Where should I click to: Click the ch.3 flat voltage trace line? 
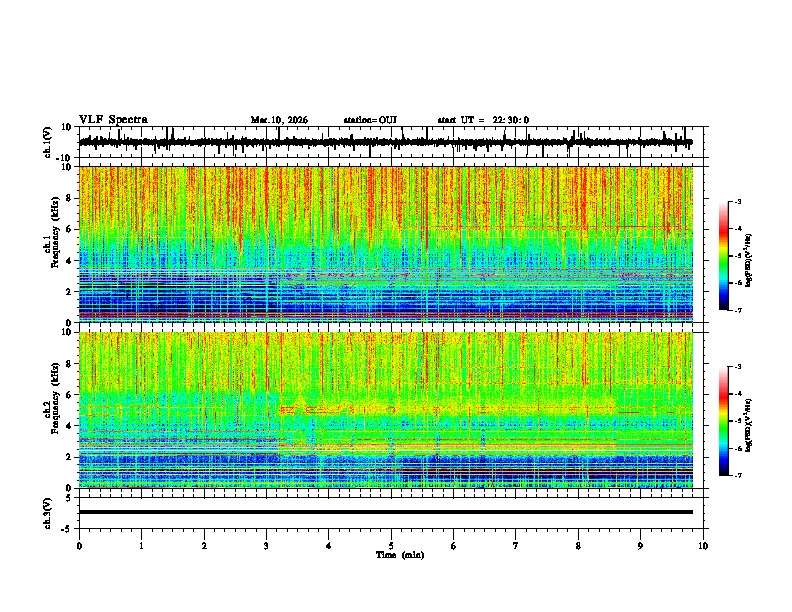(x=386, y=512)
